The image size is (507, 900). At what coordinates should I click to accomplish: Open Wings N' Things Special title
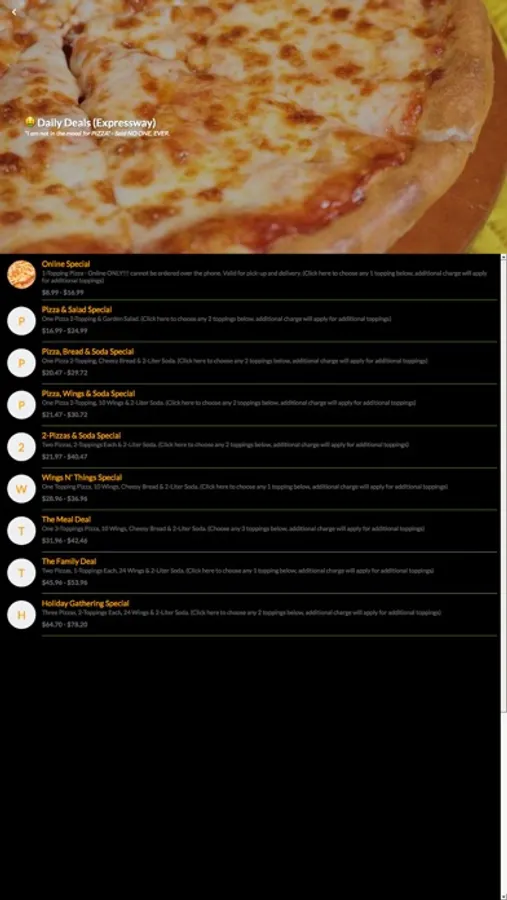(x=82, y=477)
